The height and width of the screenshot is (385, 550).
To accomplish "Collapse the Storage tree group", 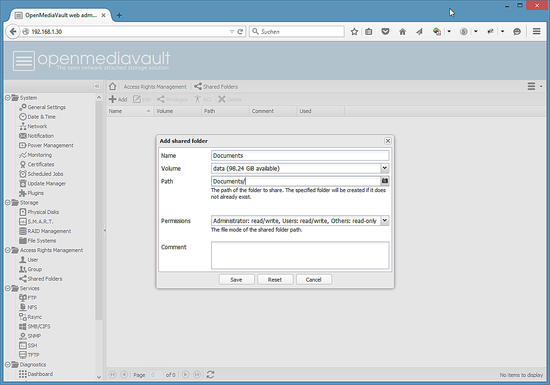I will [x=8, y=202].
